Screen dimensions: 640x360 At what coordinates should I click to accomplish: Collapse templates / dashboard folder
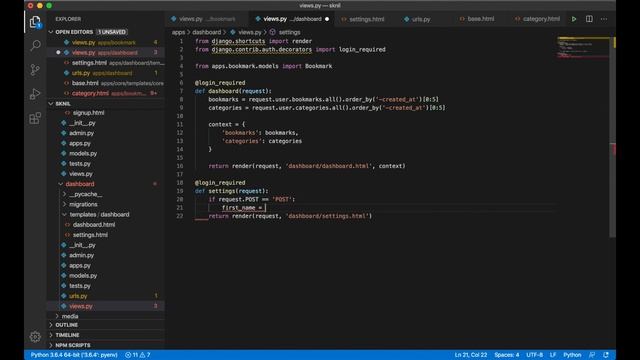pos(64,215)
